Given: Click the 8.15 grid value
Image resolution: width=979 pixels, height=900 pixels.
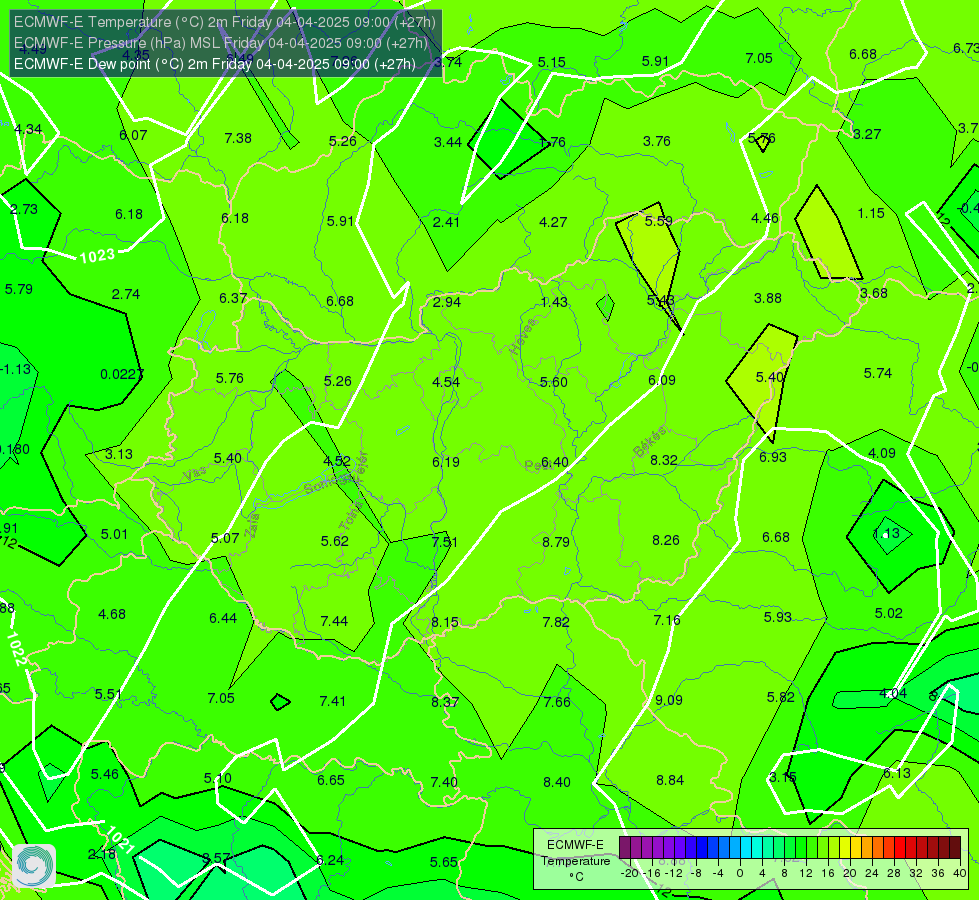Looking at the screenshot, I should point(445,623).
